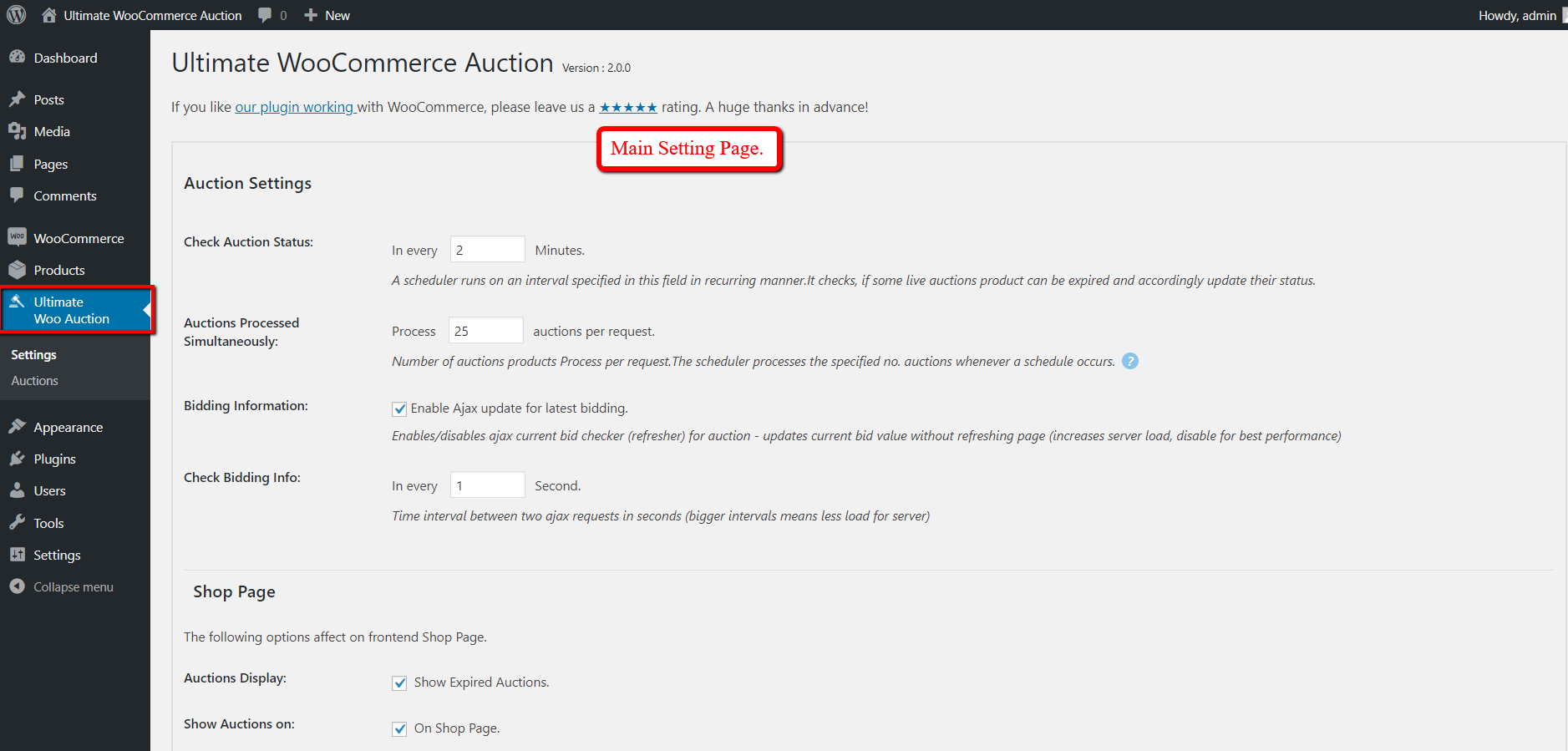Viewport: 1568px width, 751px height.
Task: Open the New content dropdown
Action: click(x=327, y=15)
